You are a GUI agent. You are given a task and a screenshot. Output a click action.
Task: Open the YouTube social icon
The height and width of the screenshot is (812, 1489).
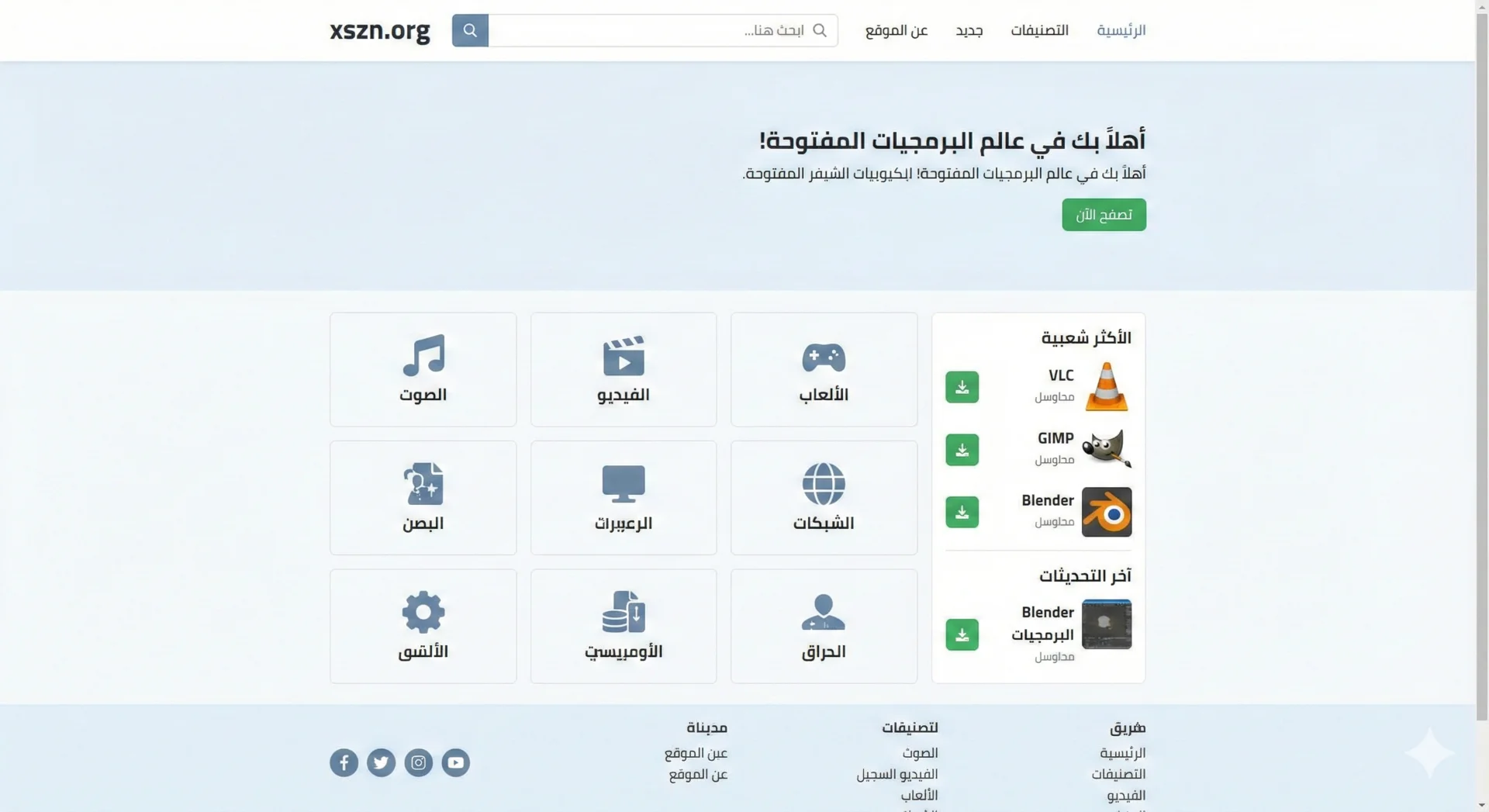(x=455, y=762)
